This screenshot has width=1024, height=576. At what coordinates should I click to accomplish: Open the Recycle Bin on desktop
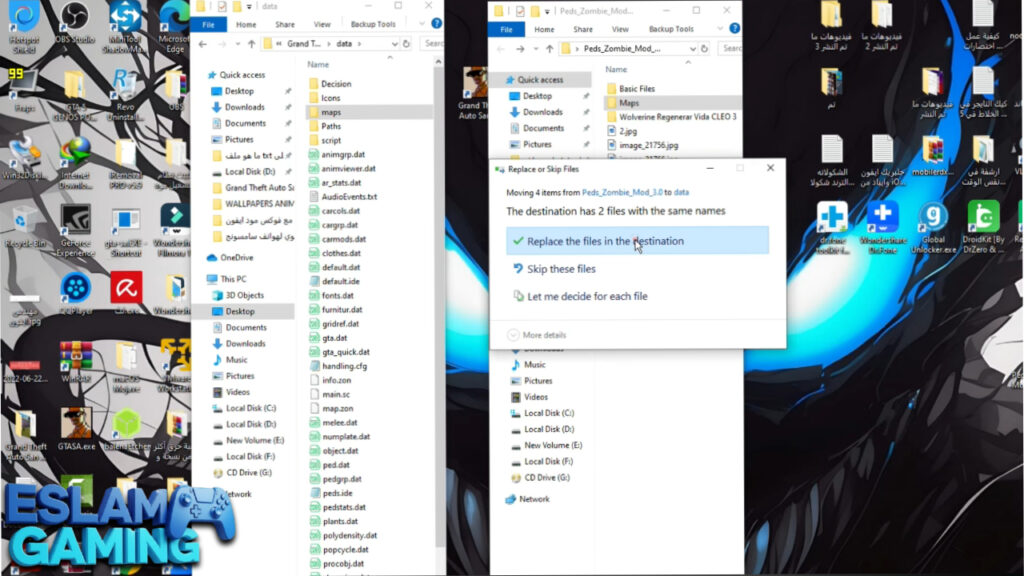coord(22,222)
